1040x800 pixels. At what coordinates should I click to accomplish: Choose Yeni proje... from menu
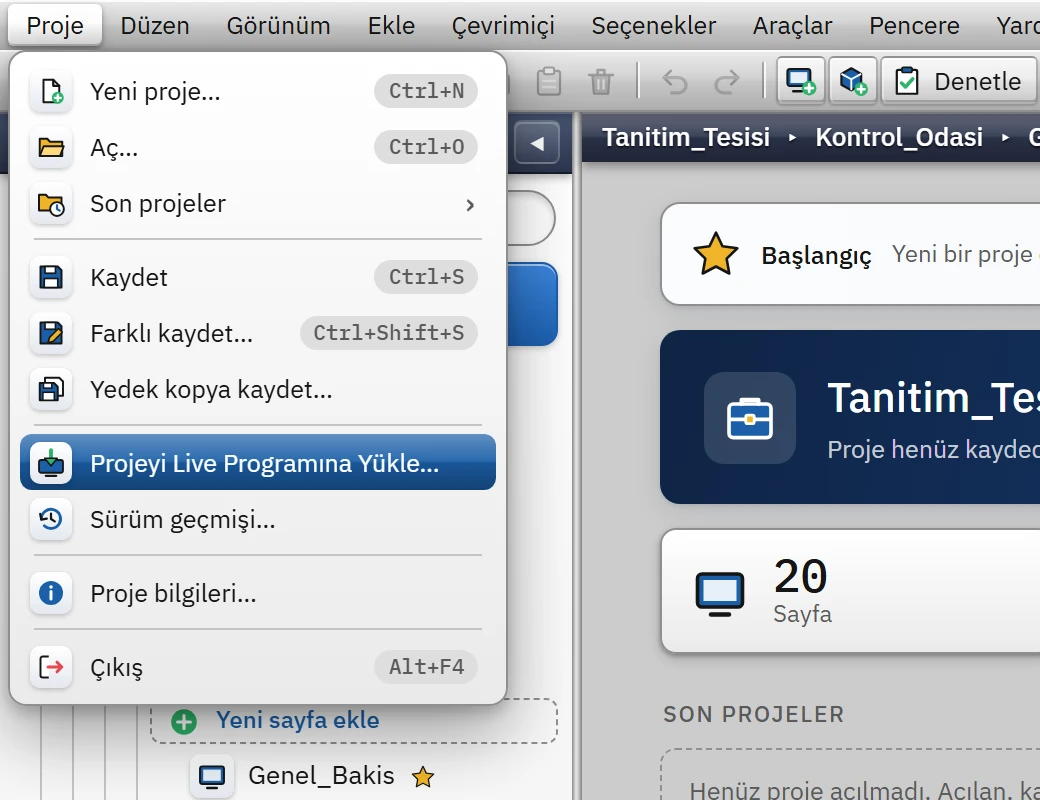258,91
